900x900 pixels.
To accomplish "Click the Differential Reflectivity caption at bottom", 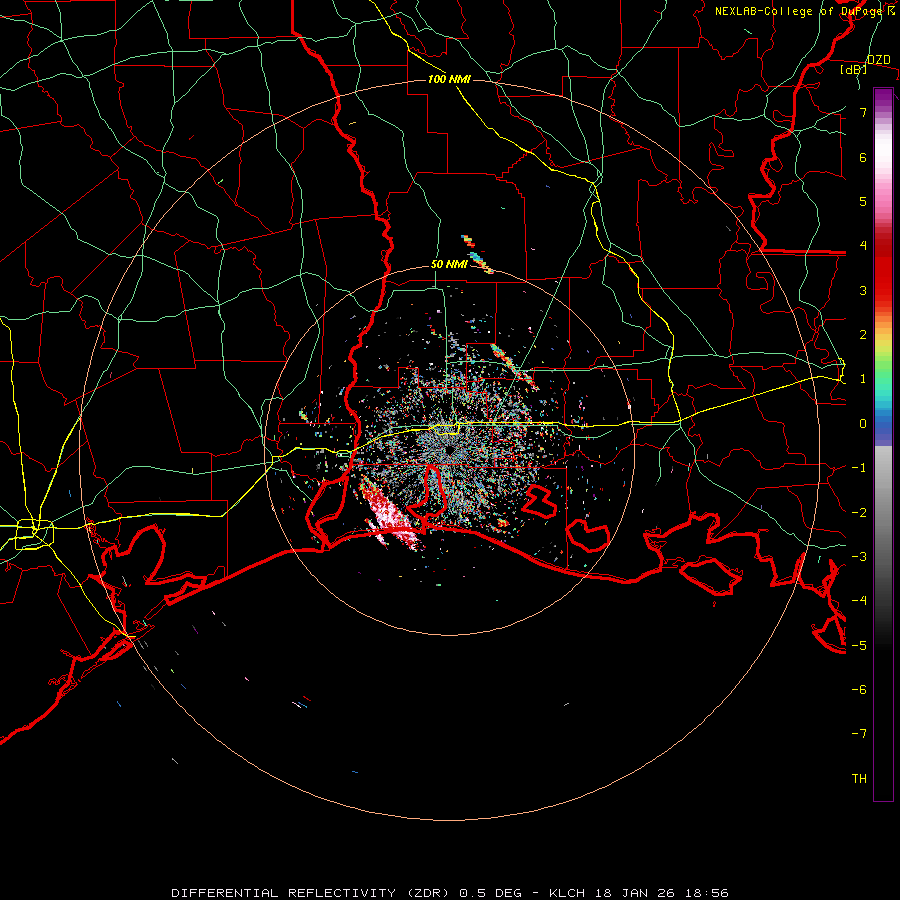I will (450, 893).
